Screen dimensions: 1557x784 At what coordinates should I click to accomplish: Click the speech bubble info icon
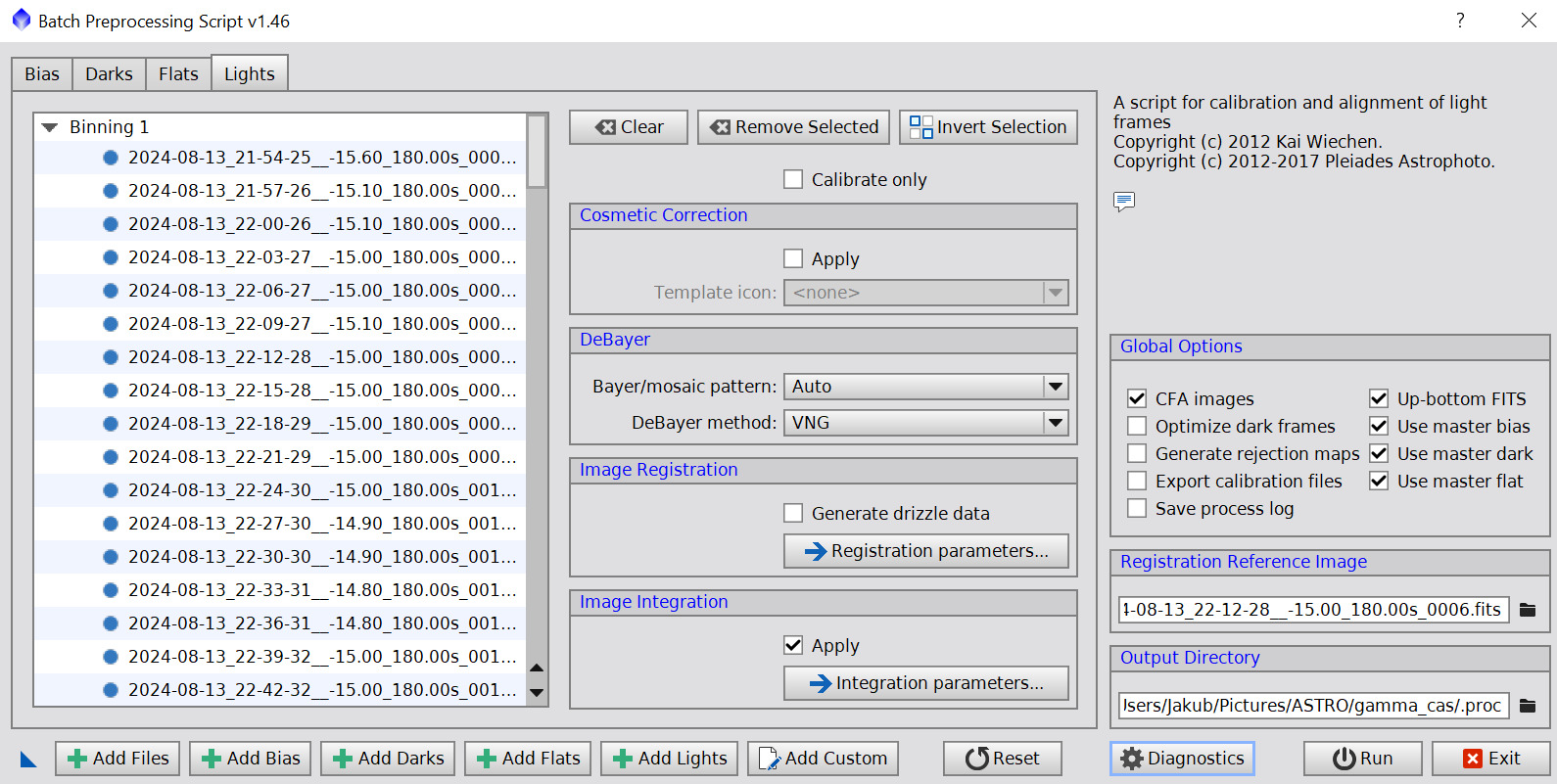pos(1124,202)
